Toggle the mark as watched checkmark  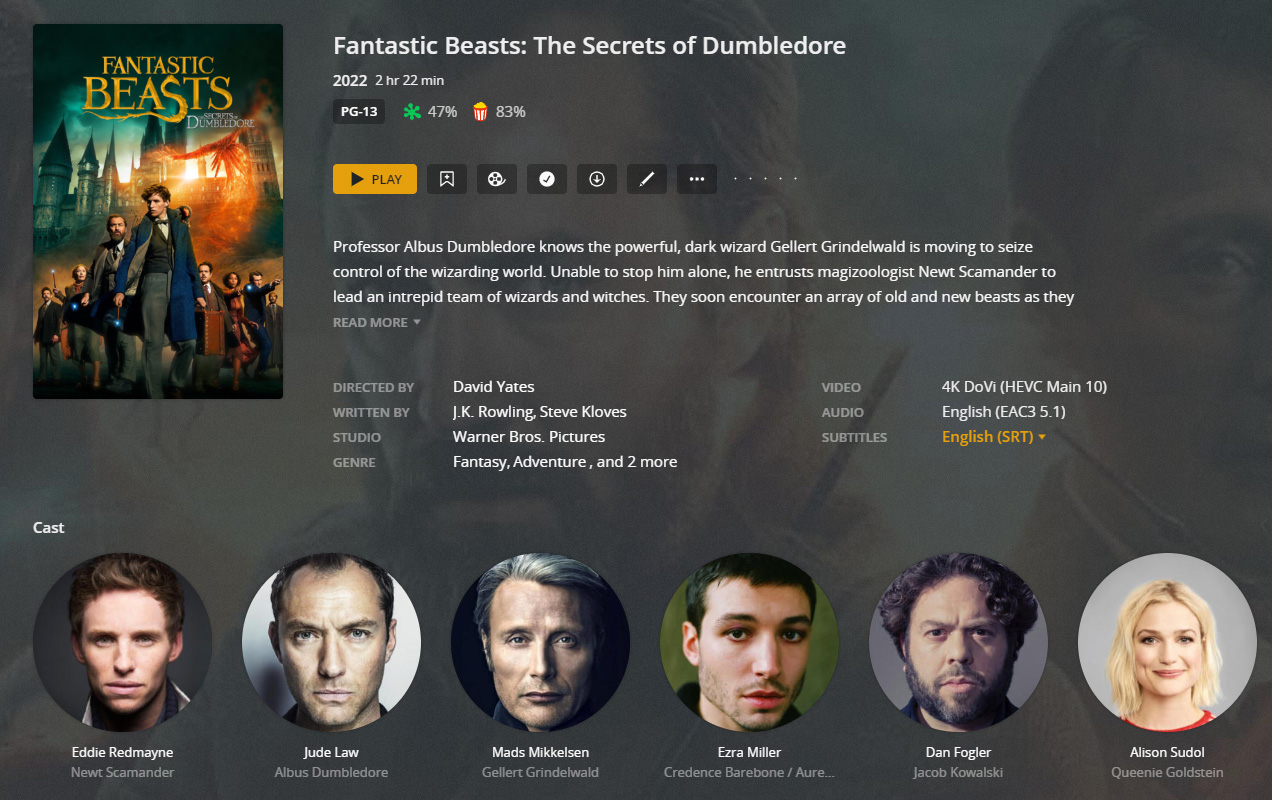547,179
